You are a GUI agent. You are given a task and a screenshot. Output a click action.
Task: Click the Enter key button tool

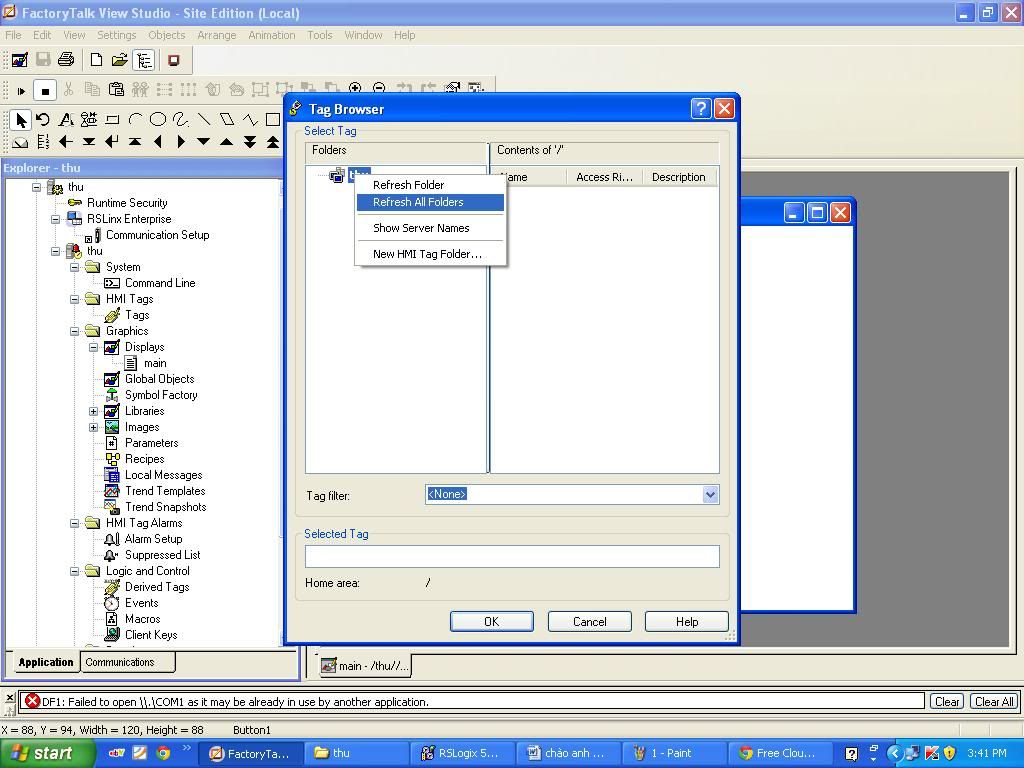point(112,142)
